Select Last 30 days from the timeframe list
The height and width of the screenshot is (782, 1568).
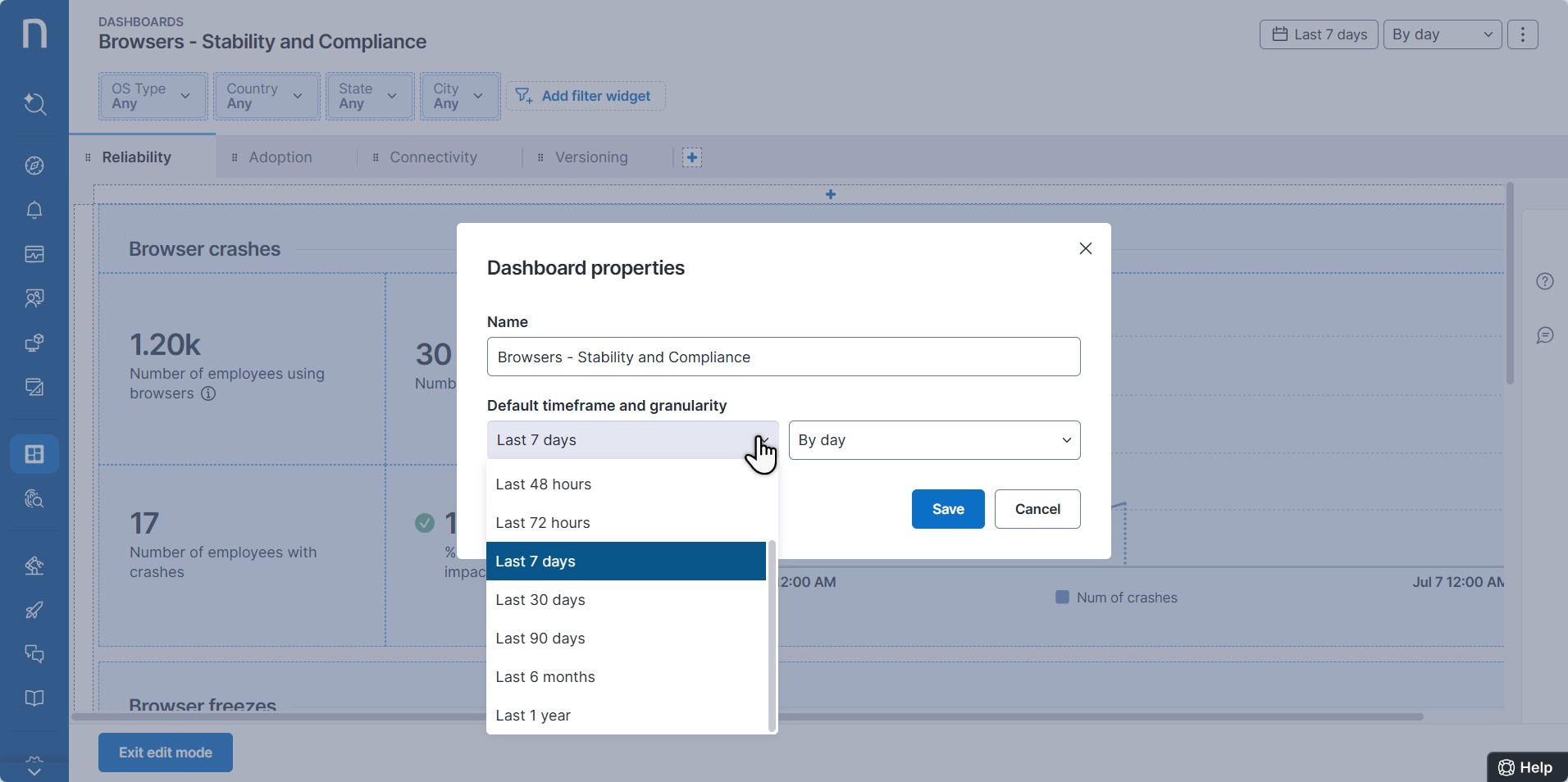coord(540,599)
